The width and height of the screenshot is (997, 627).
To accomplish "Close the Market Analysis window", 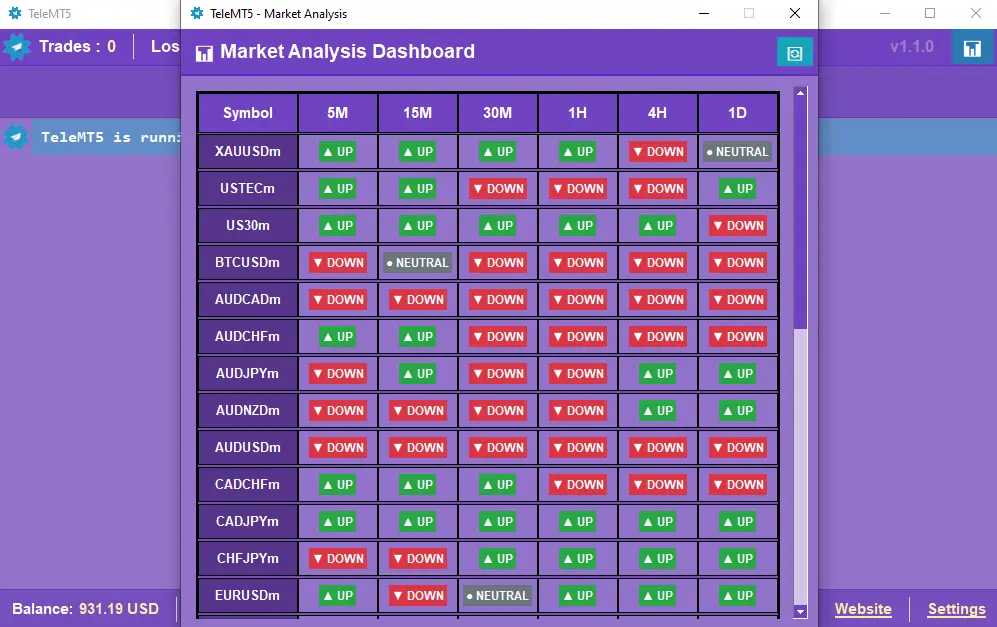I will tap(794, 14).
